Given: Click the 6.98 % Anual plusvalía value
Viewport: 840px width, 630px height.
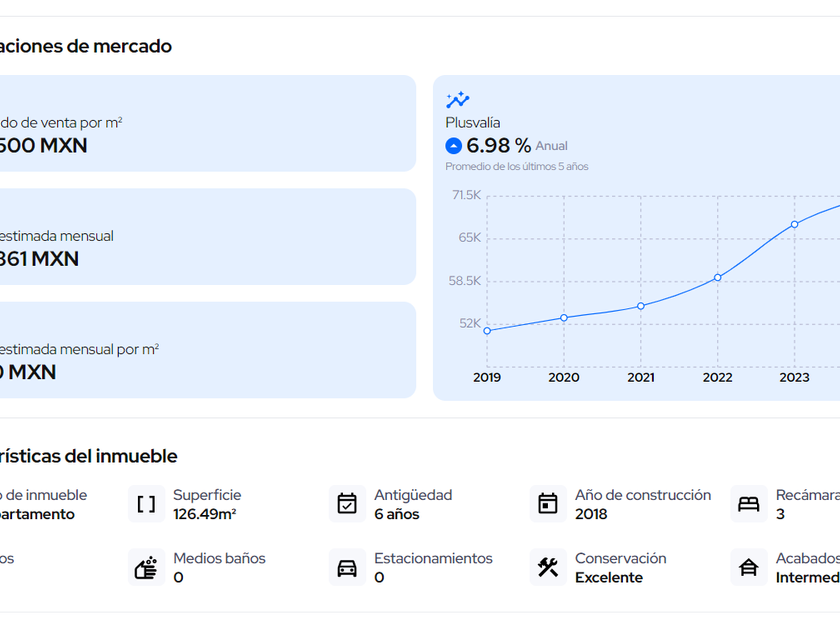Looking at the screenshot, I should [x=498, y=146].
